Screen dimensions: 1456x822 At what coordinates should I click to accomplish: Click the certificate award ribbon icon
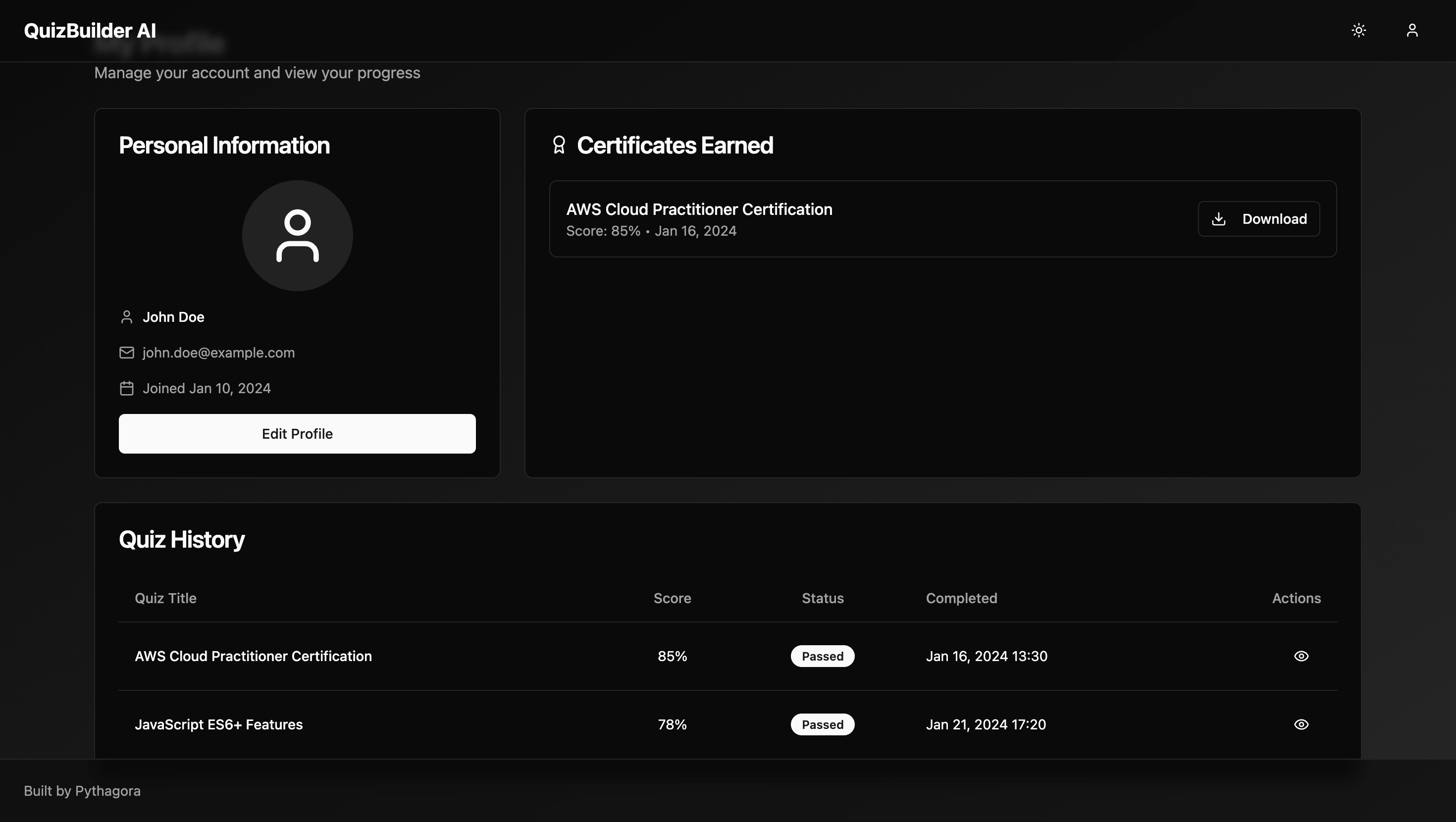click(x=559, y=145)
